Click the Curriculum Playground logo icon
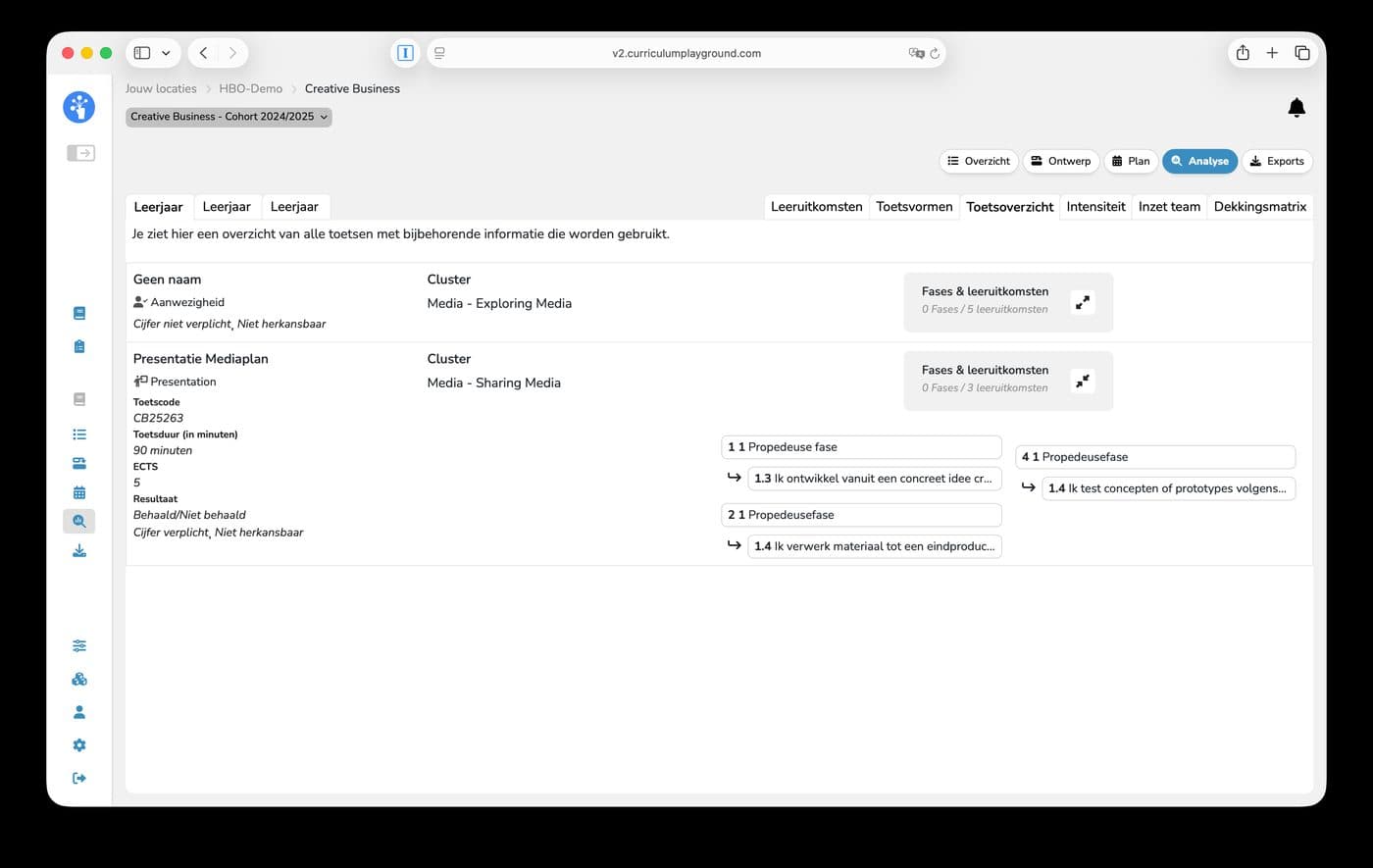Image resolution: width=1373 pixels, height=868 pixels. point(78,107)
